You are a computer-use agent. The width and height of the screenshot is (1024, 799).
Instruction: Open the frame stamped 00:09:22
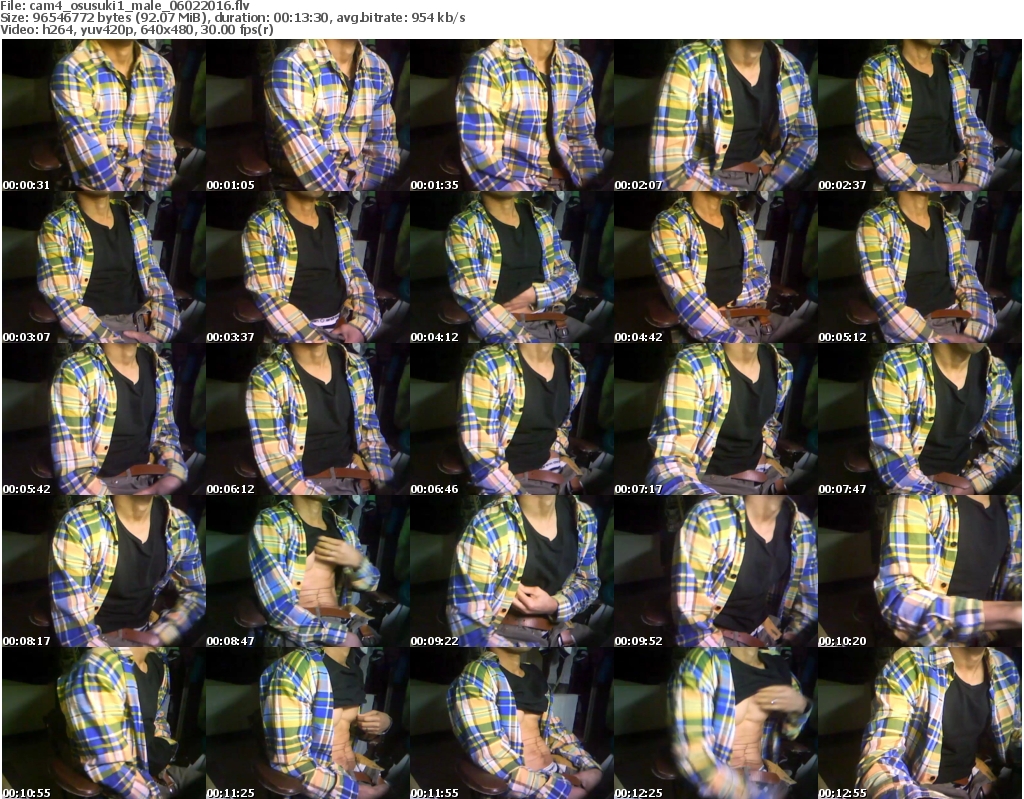point(511,572)
